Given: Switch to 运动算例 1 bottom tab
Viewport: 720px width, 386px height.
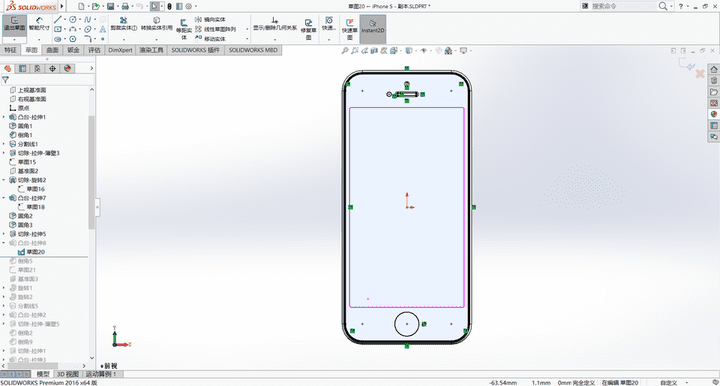Looking at the screenshot, I should click(x=101, y=374).
